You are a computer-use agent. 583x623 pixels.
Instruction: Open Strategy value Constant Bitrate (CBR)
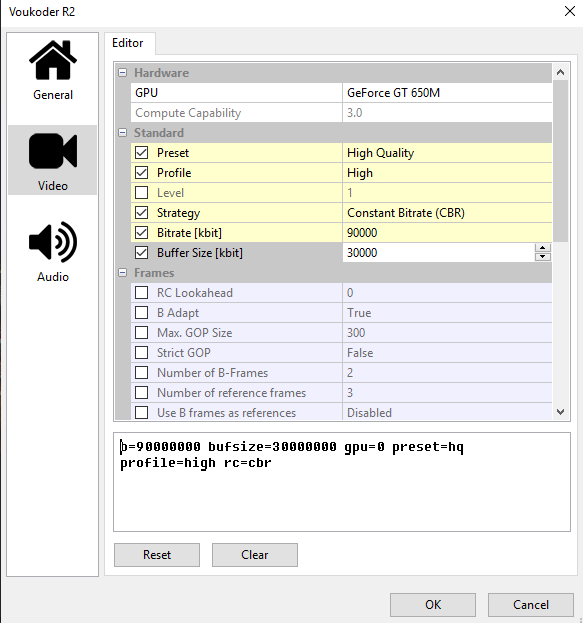(447, 213)
